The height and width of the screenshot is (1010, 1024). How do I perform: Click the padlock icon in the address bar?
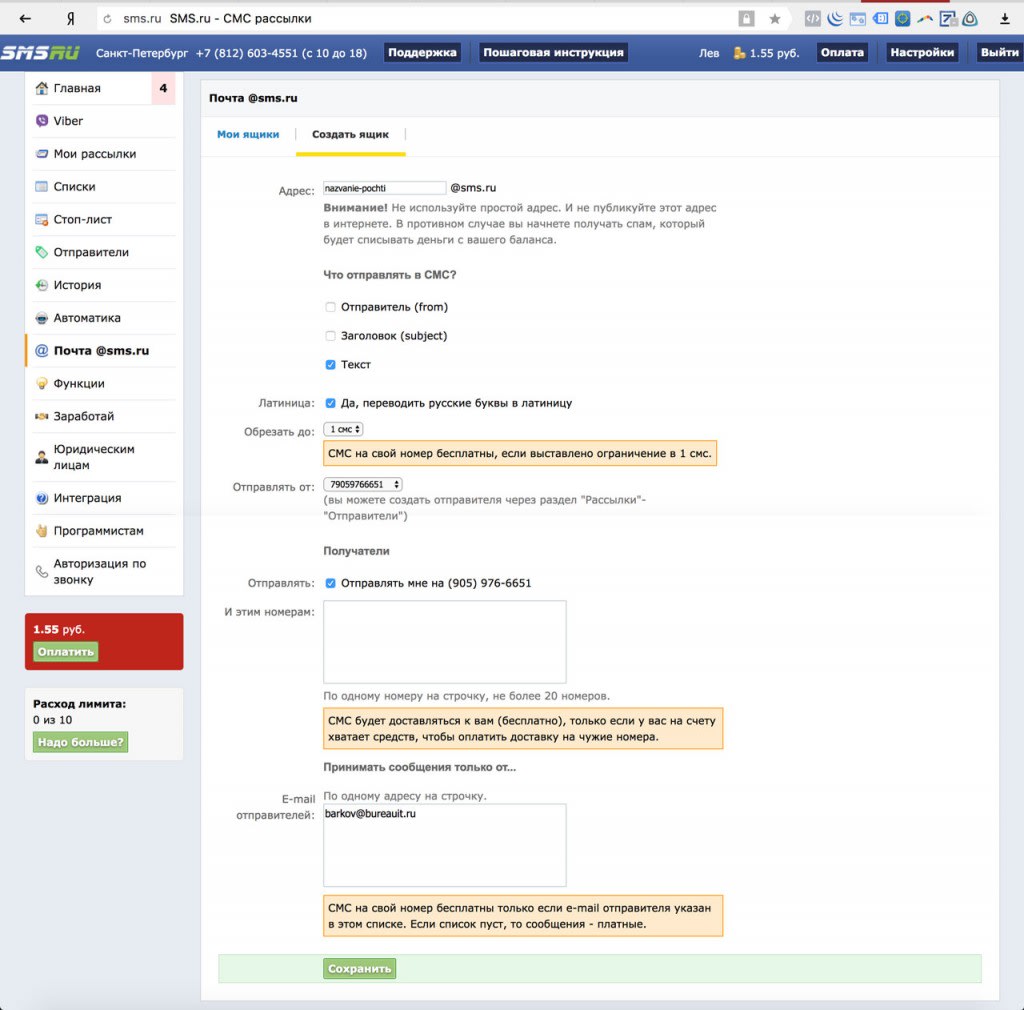[746, 19]
